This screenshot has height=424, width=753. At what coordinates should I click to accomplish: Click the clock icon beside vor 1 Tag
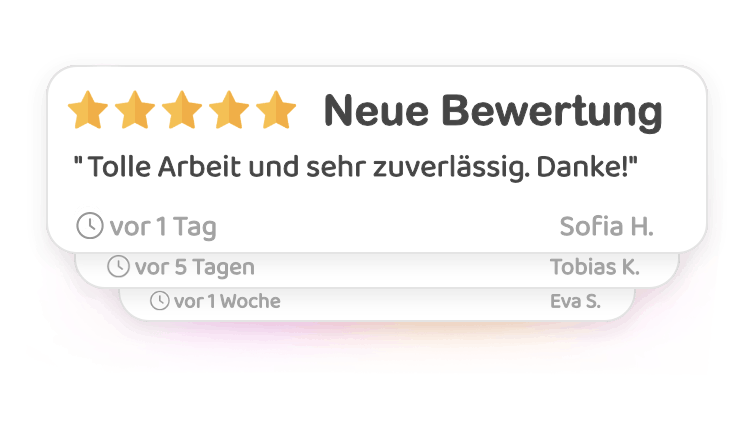click(x=90, y=225)
